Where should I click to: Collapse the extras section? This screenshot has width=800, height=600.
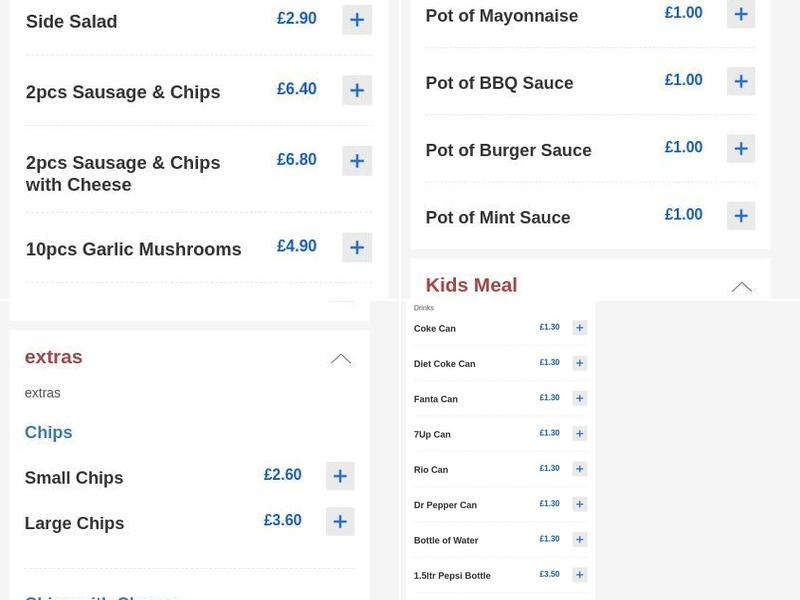341,357
